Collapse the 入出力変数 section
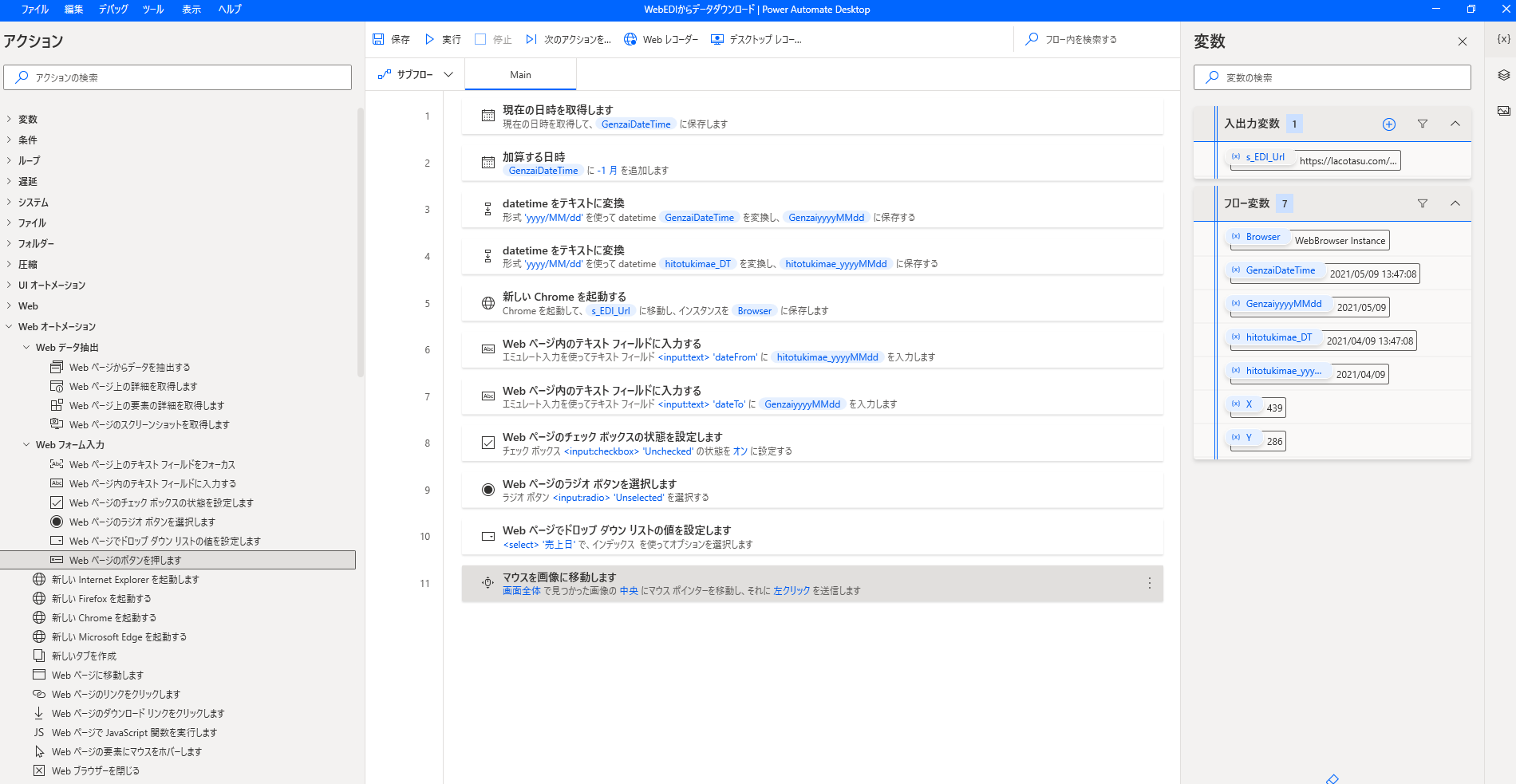The width and height of the screenshot is (1516, 784). click(1455, 124)
